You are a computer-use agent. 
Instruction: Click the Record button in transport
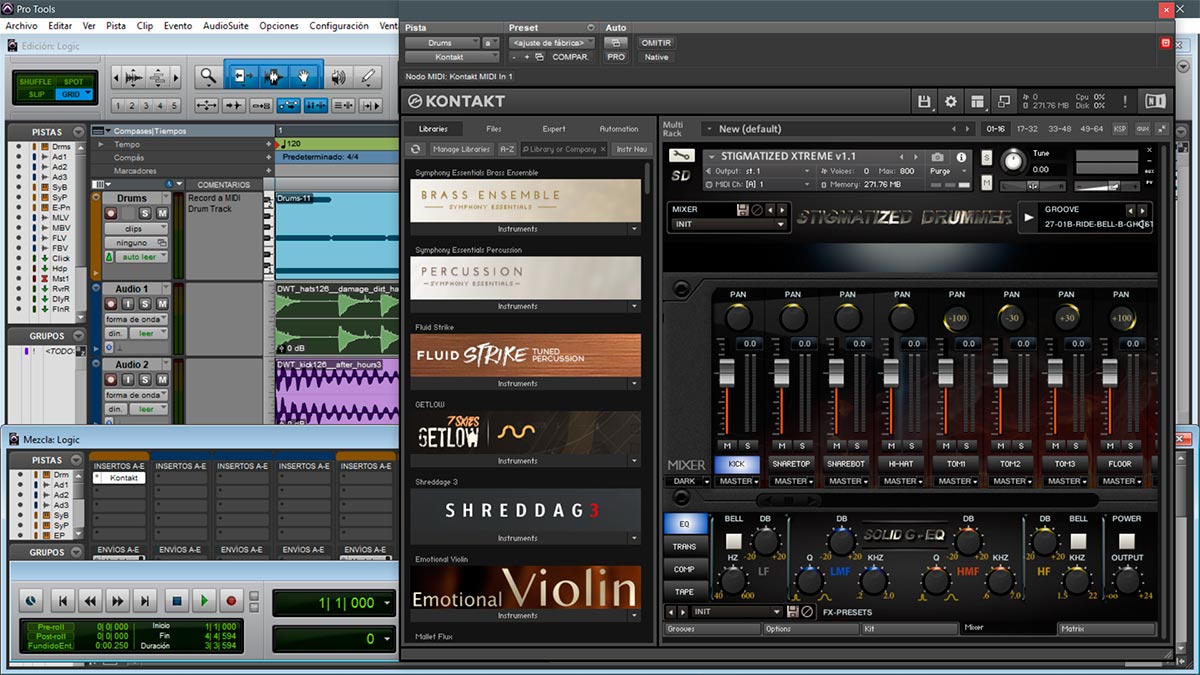[232, 601]
